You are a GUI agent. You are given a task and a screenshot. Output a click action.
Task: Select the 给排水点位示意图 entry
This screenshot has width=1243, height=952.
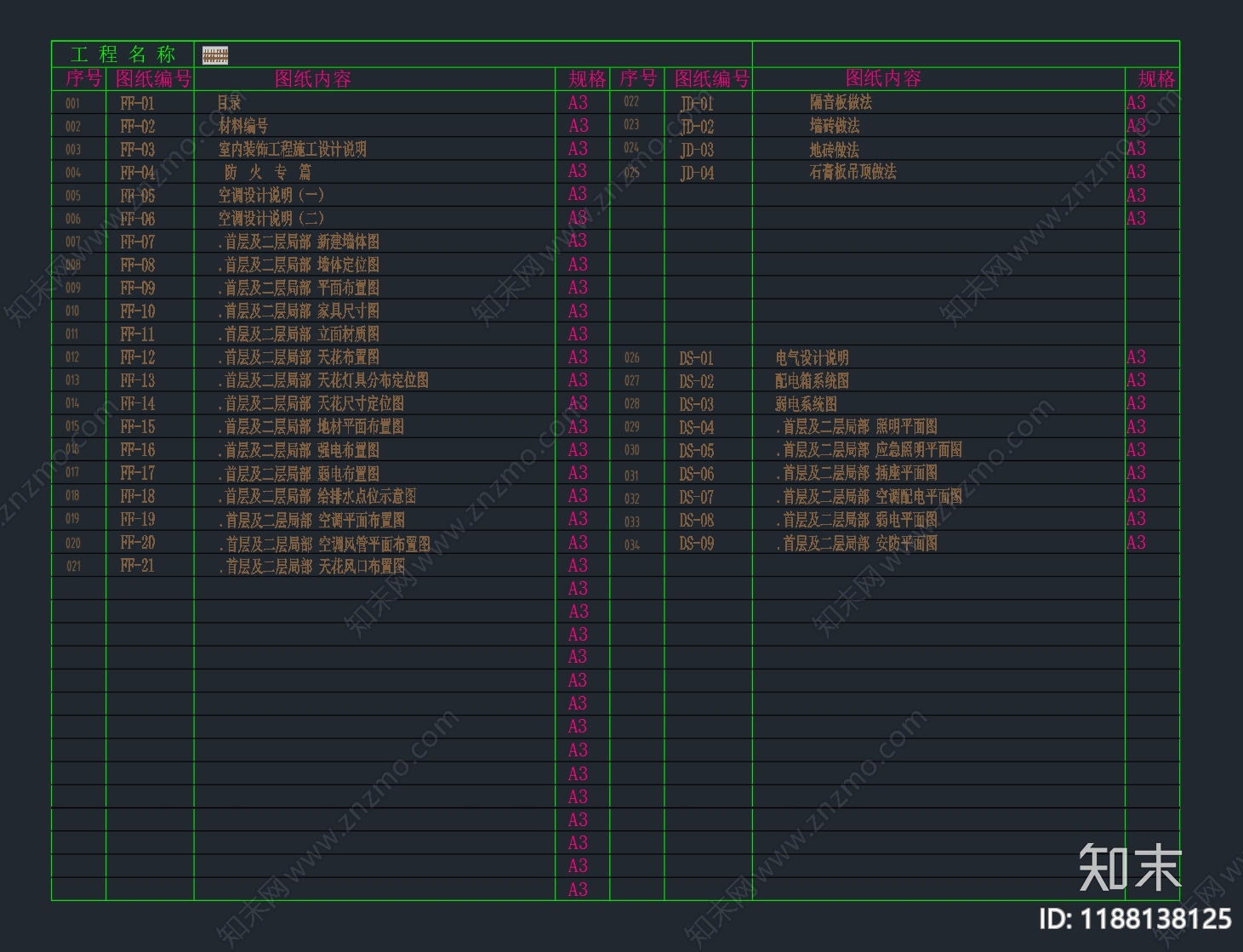click(317, 496)
